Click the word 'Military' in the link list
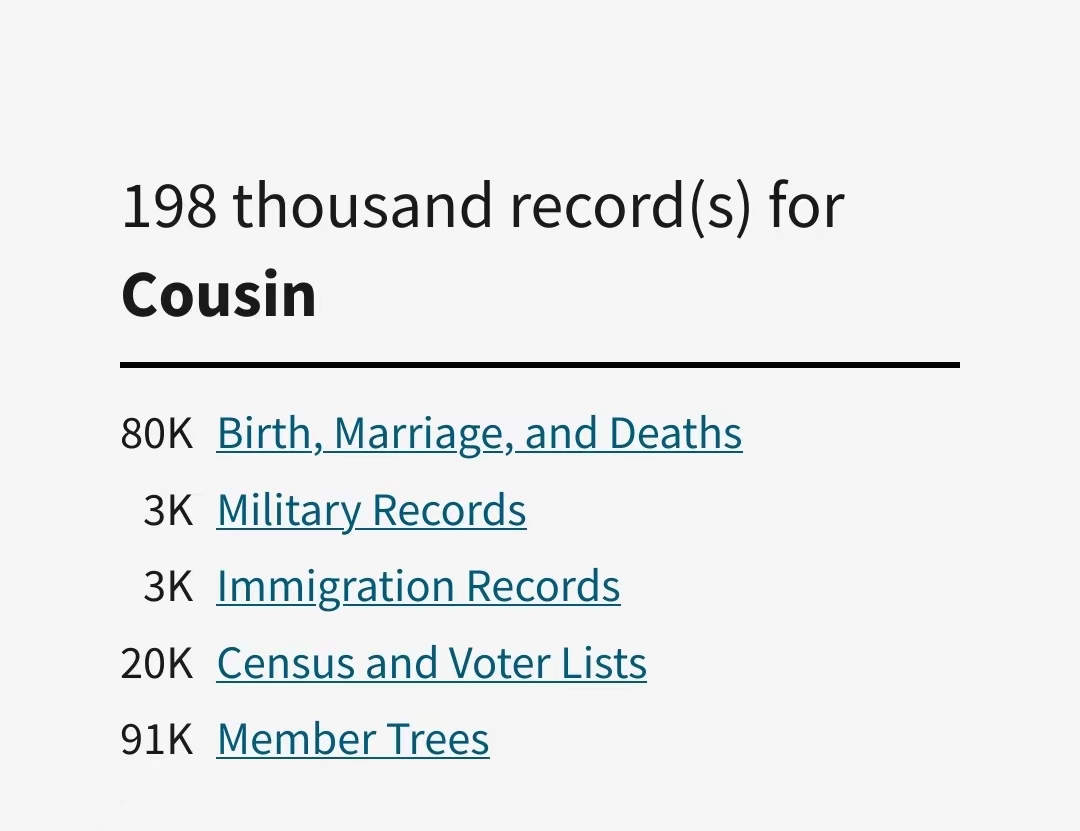Viewport: 1080px width, 831px height. click(289, 512)
